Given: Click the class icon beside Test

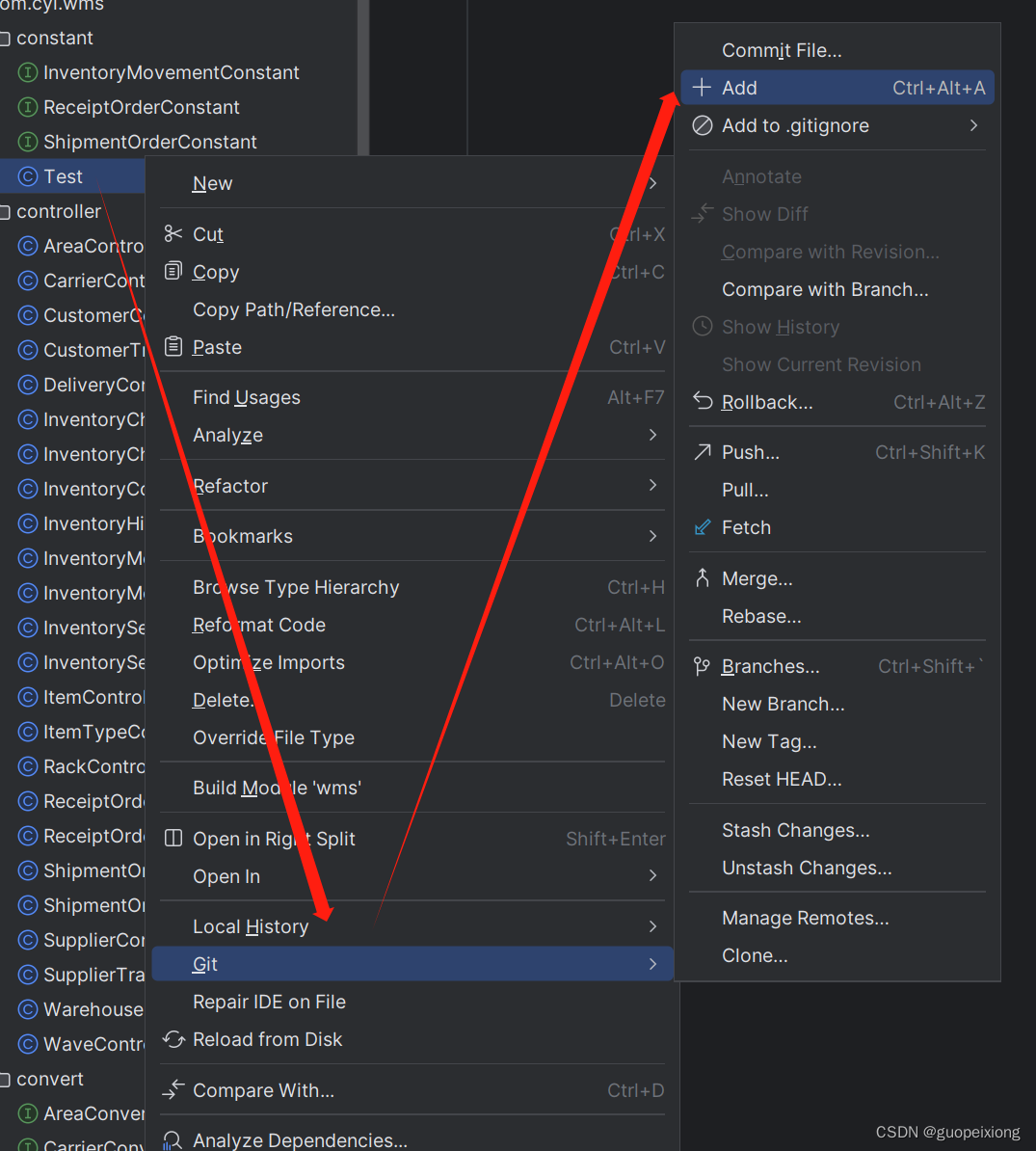Looking at the screenshot, I should point(27,176).
